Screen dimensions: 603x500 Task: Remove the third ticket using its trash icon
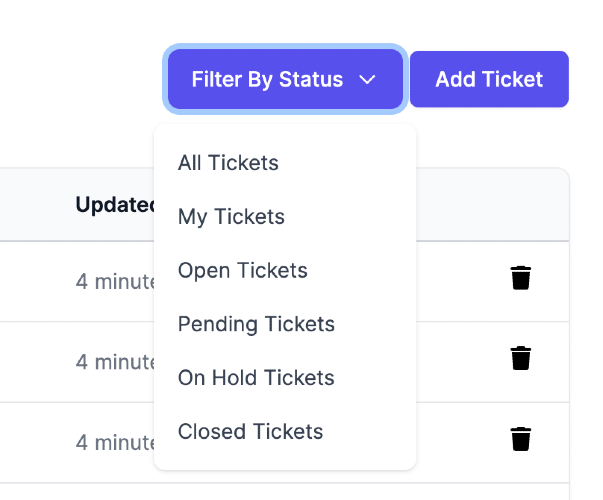520,439
